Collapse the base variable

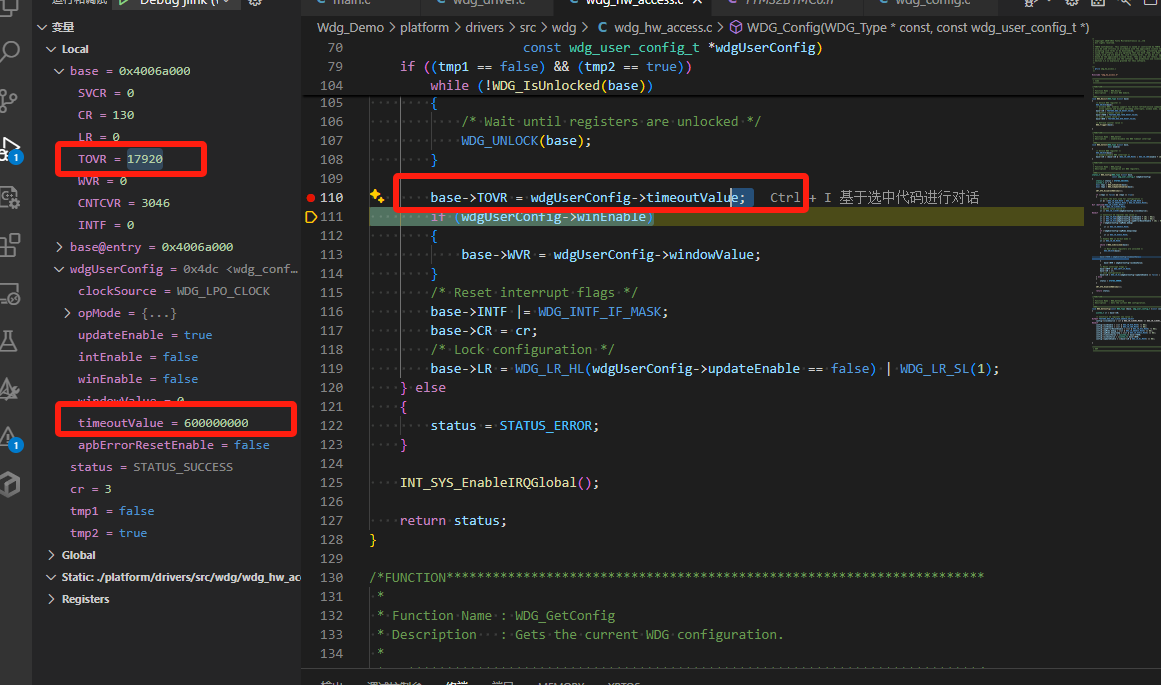pyautogui.click(x=59, y=71)
